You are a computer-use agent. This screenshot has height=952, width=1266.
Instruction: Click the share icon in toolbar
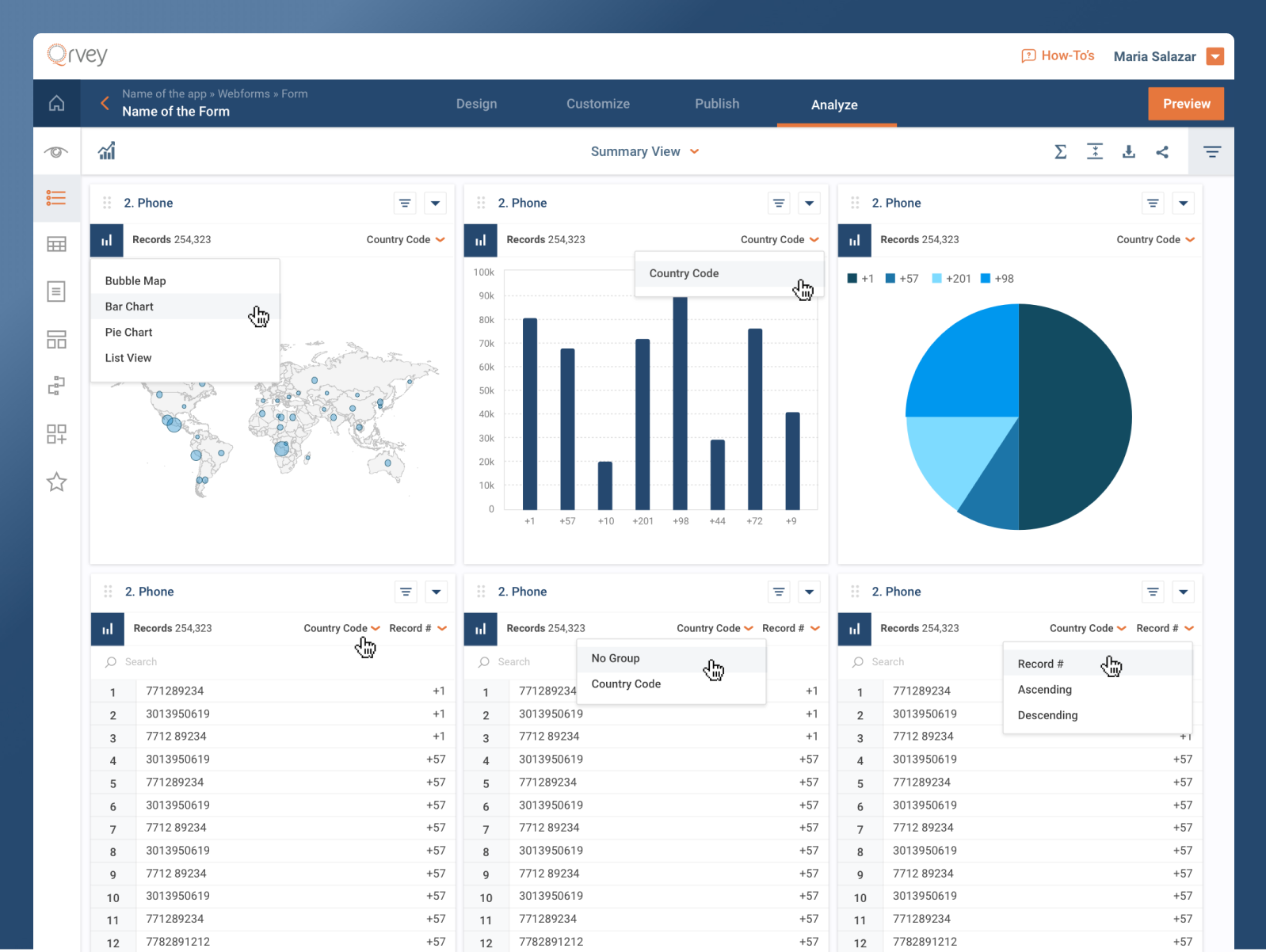(x=1162, y=151)
